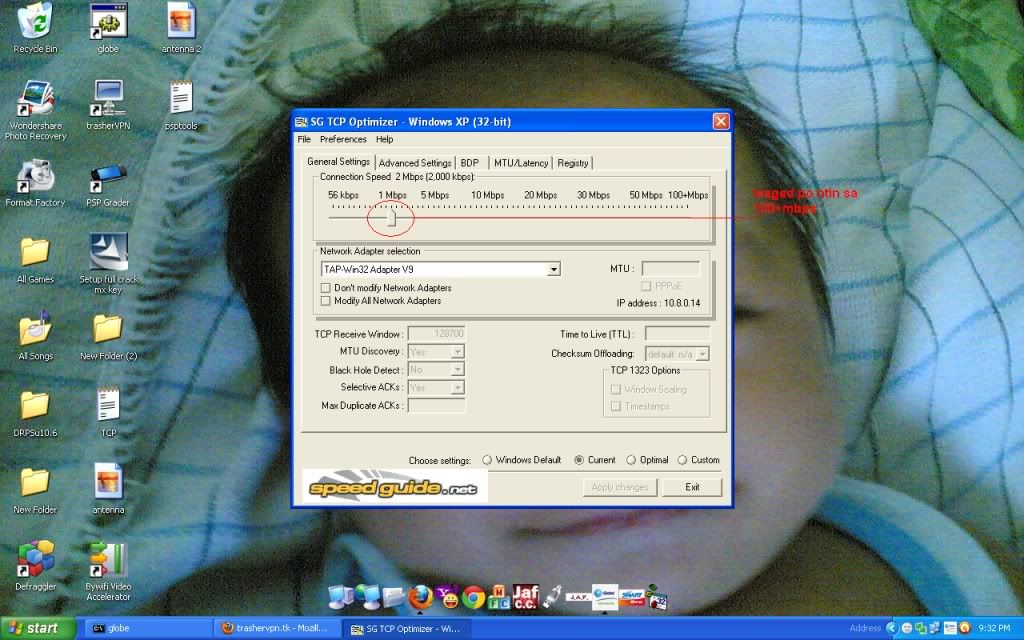Close the SG TCP Optimizer window
The width and height of the screenshot is (1024, 640).
pos(720,121)
